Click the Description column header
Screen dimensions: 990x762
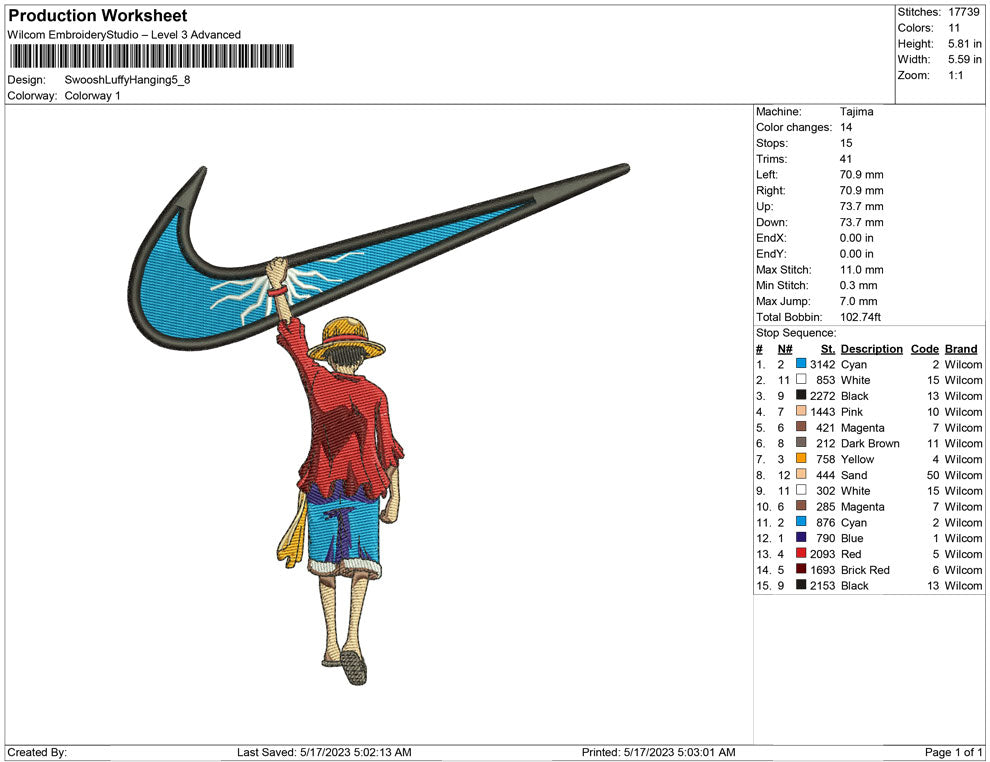pos(871,349)
